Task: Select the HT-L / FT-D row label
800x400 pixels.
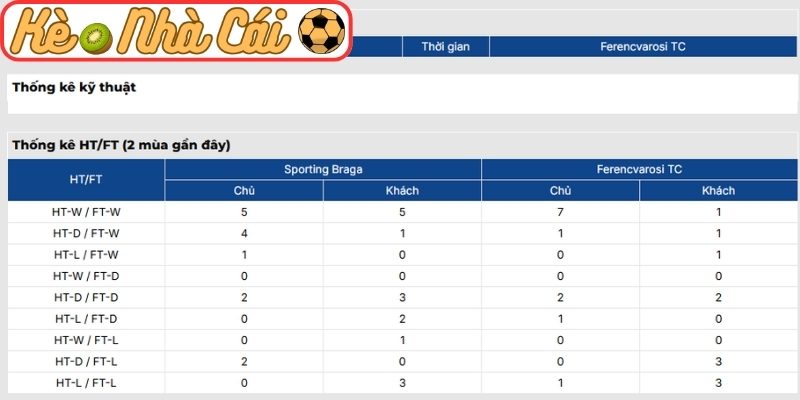Action: coord(86,318)
